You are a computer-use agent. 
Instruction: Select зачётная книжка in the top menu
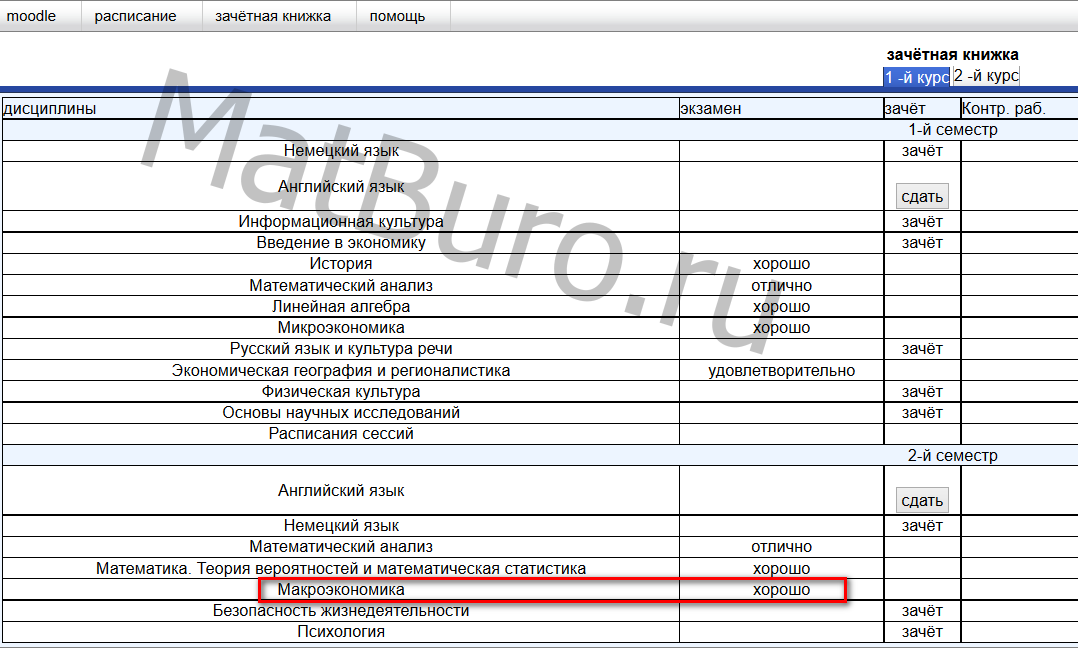click(272, 16)
